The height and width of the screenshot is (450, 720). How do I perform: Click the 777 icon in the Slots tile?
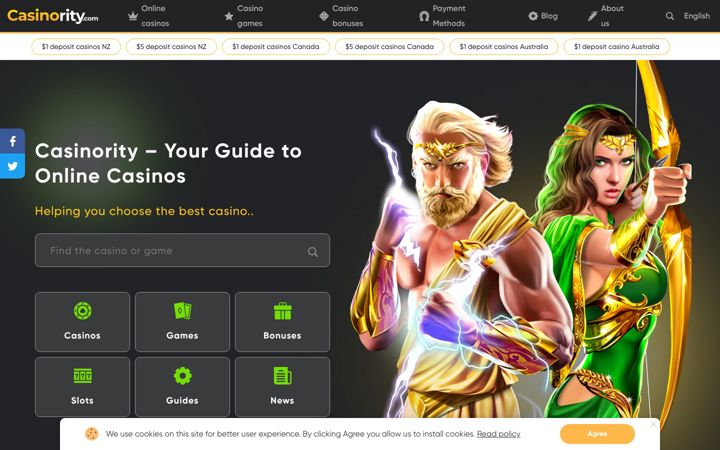[83, 376]
